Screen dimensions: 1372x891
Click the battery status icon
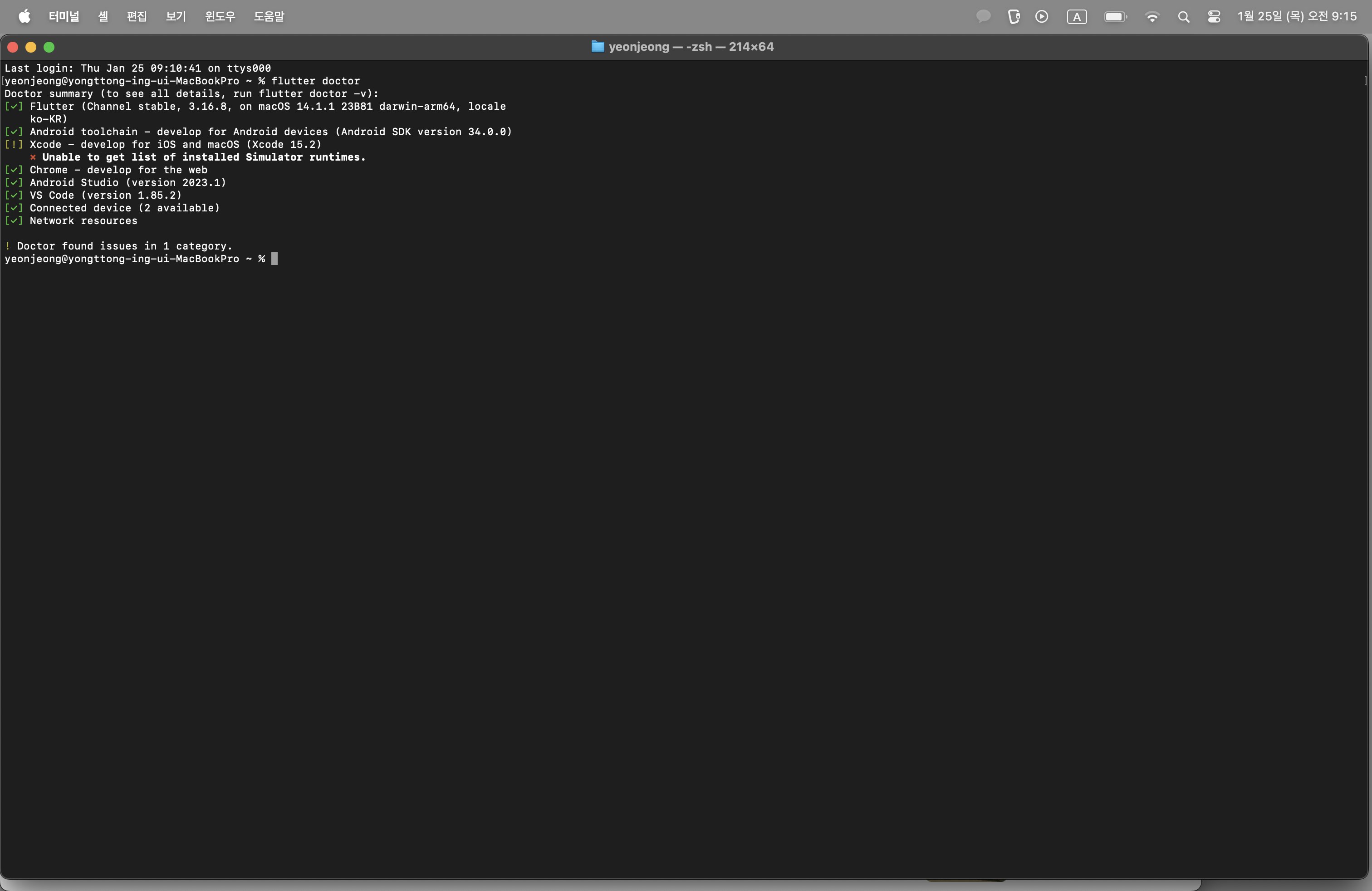[1116, 17]
